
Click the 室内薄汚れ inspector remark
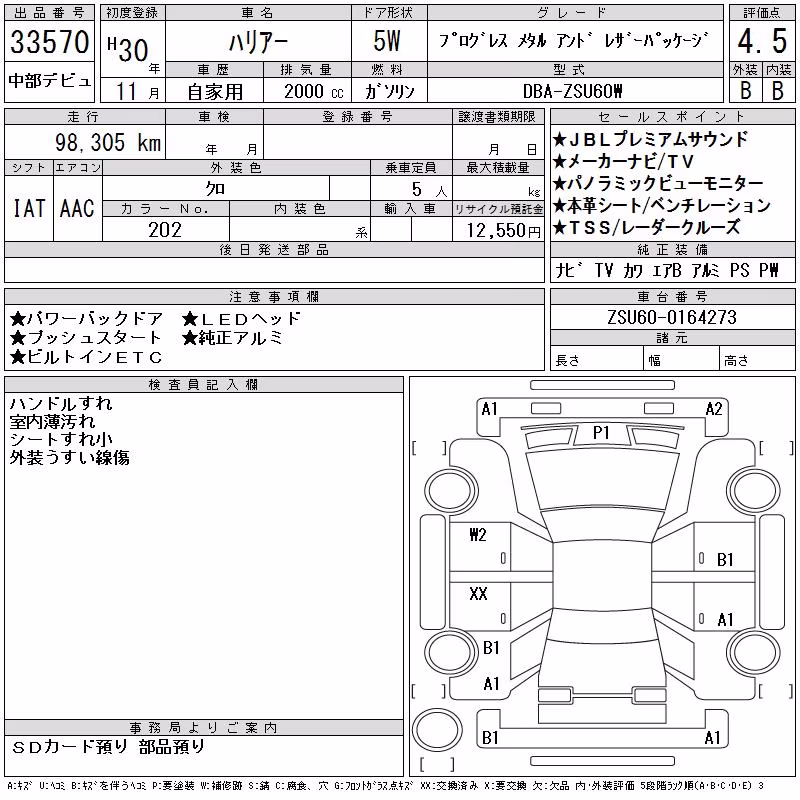52,421
